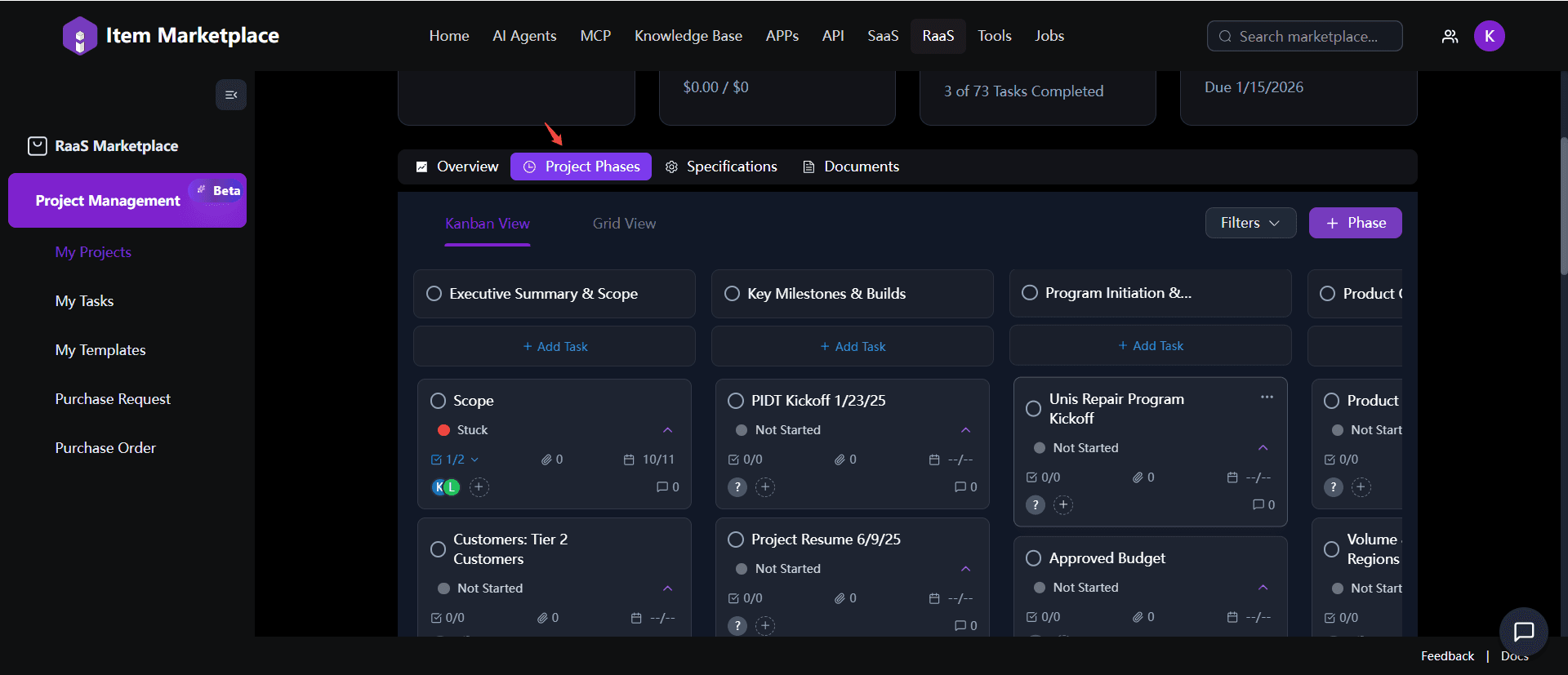
Task: Check off the Approved Budget task
Action: pyautogui.click(x=1033, y=558)
